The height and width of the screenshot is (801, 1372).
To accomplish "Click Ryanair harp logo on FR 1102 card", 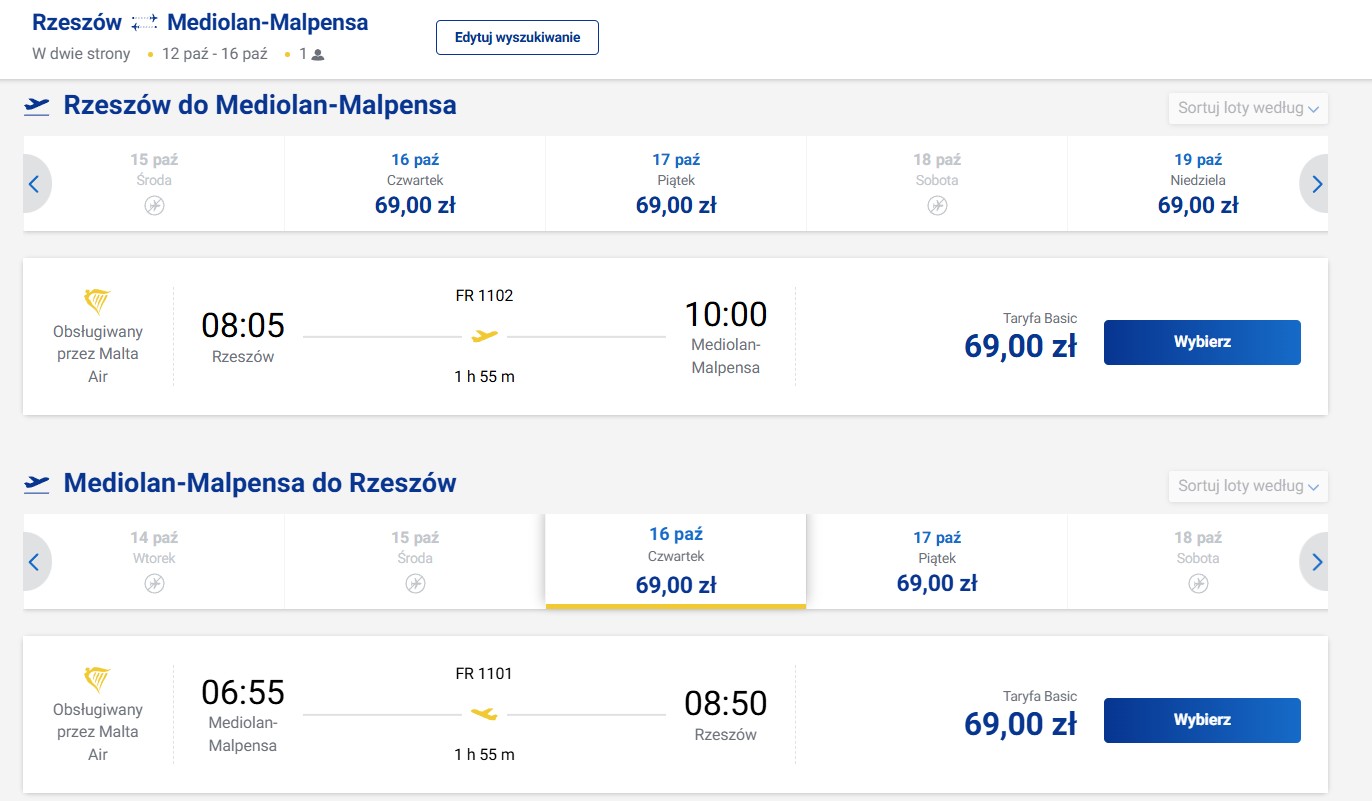I will click(x=98, y=301).
